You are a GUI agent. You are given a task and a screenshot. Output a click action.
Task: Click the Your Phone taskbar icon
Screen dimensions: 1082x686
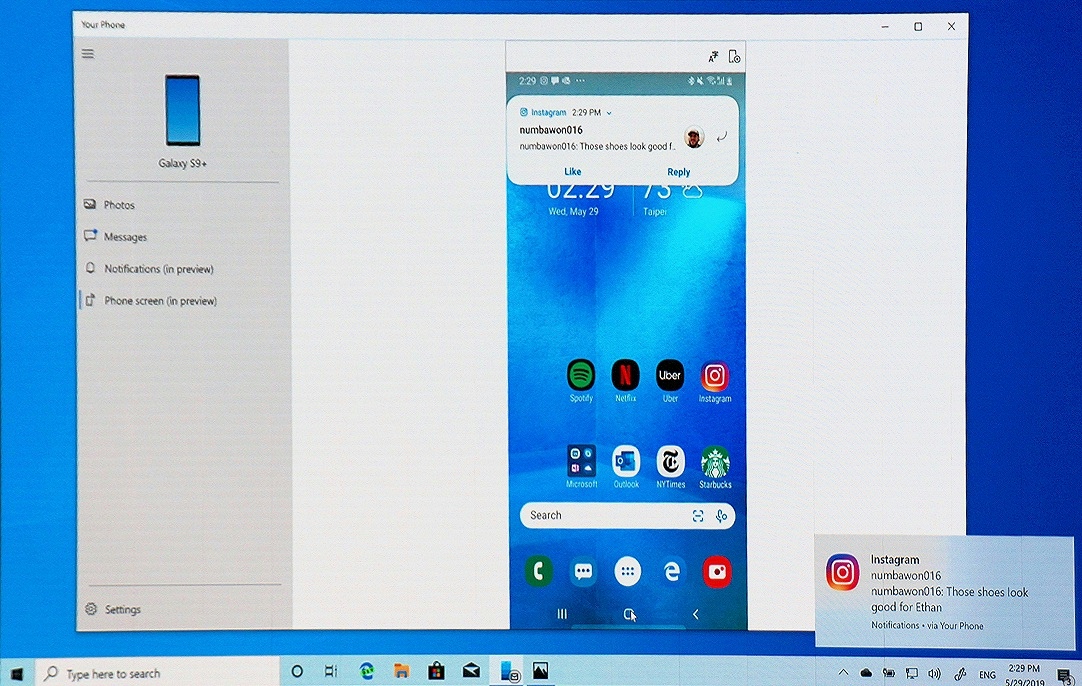point(508,671)
